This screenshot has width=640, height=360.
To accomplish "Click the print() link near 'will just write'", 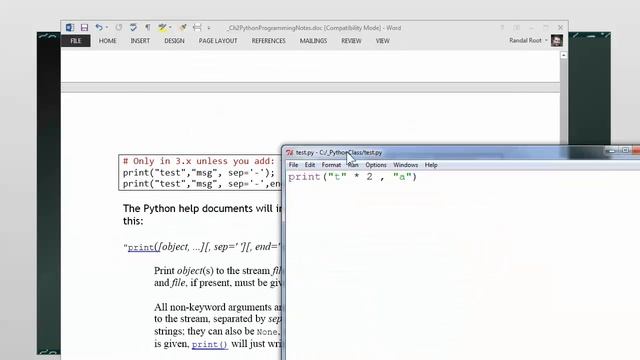I will pyautogui.click(x=209, y=344).
